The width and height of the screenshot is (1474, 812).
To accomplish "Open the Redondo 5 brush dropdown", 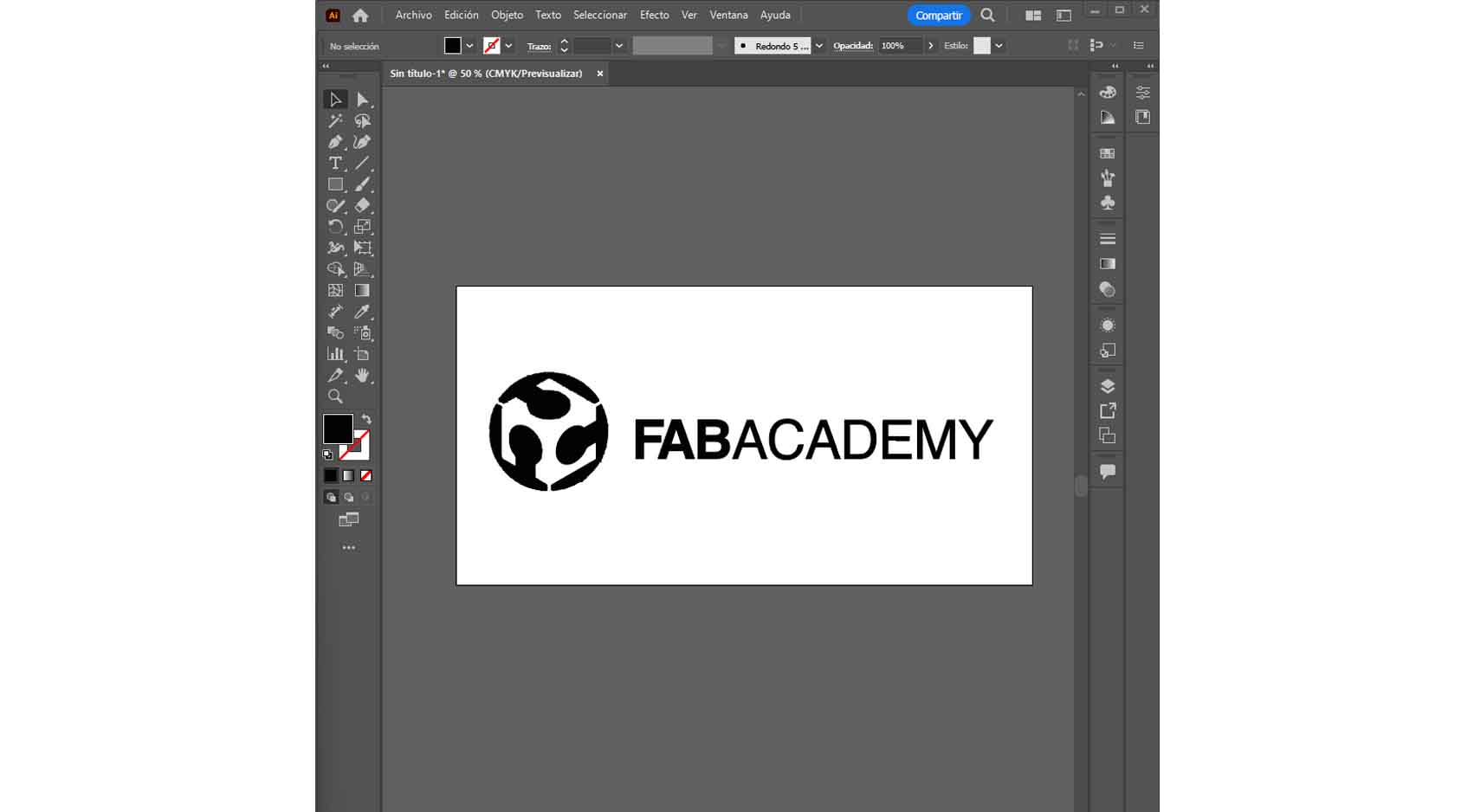I will click(x=819, y=46).
